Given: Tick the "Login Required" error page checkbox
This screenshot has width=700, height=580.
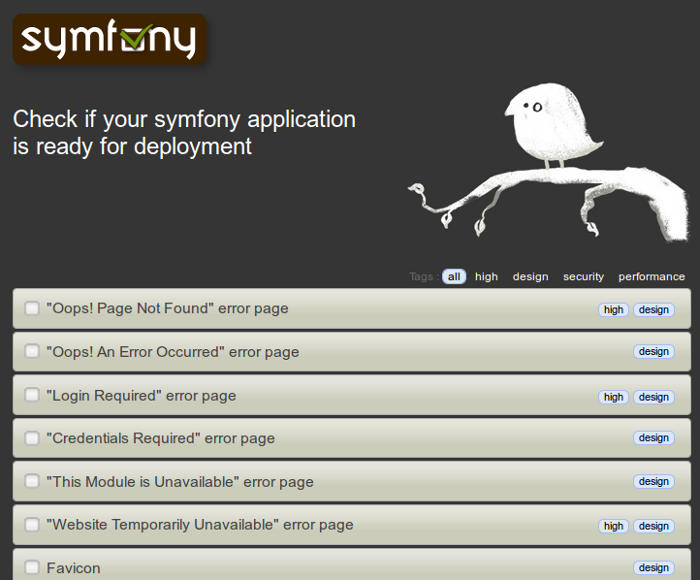Looking at the screenshot, I should pyautogui.click(x=32, y=395).
